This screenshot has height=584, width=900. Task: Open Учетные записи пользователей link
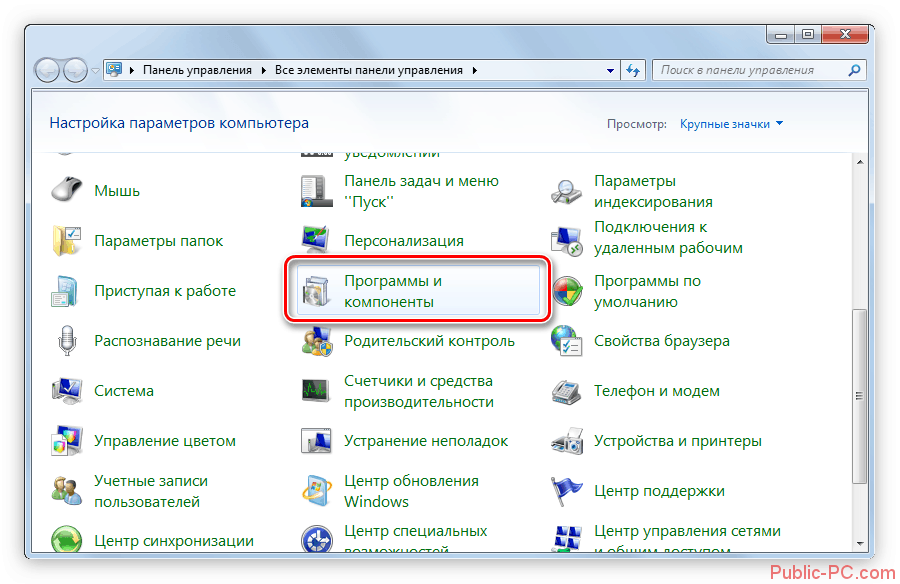coord(146,491)
